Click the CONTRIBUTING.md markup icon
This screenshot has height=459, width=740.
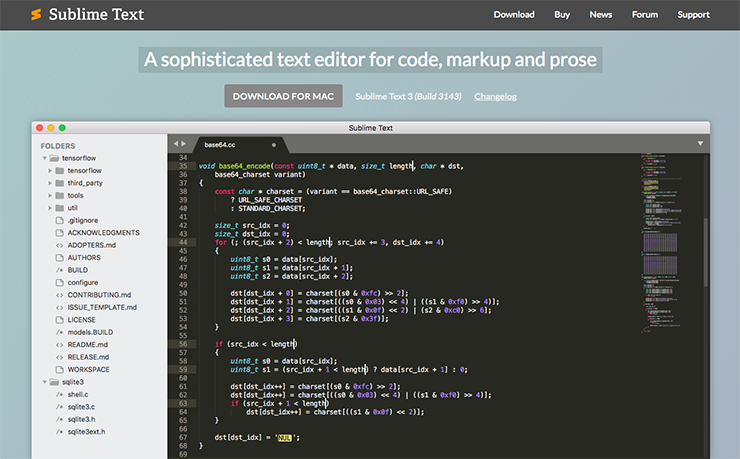pos(59,295)
